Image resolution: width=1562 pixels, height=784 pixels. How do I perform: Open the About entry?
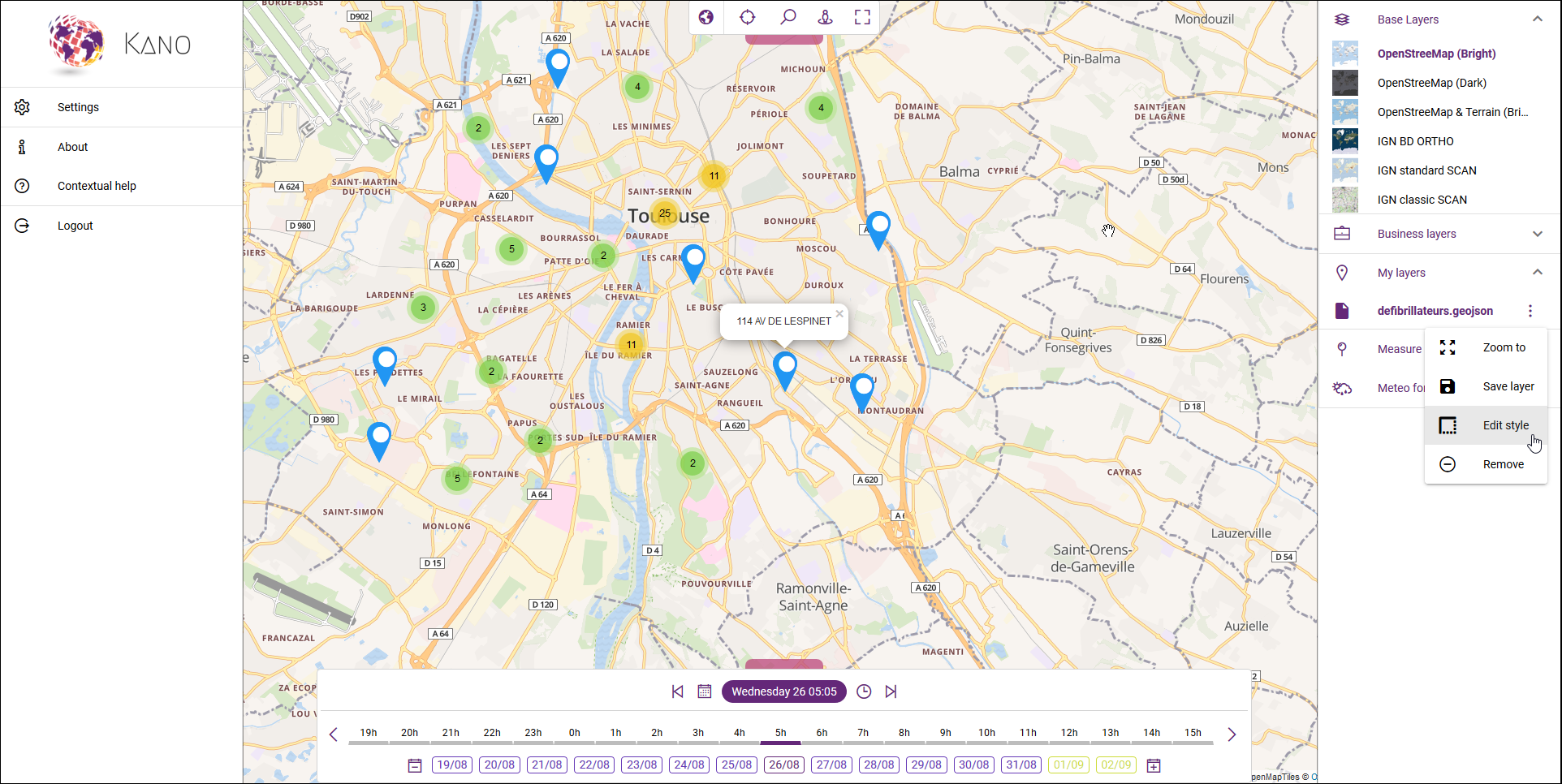tap(122, 147)
